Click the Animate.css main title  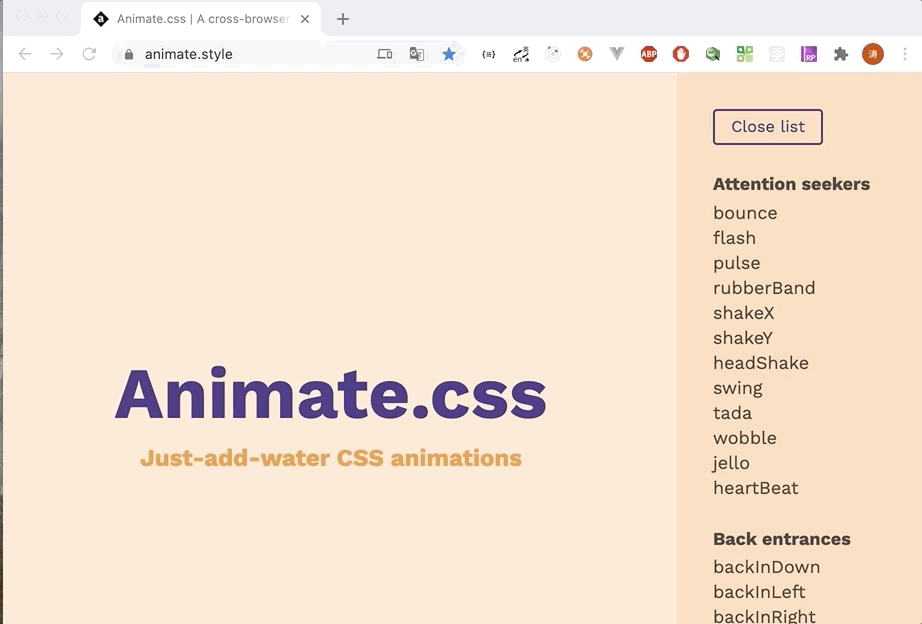pyautogui.click(x=330, y=393)
